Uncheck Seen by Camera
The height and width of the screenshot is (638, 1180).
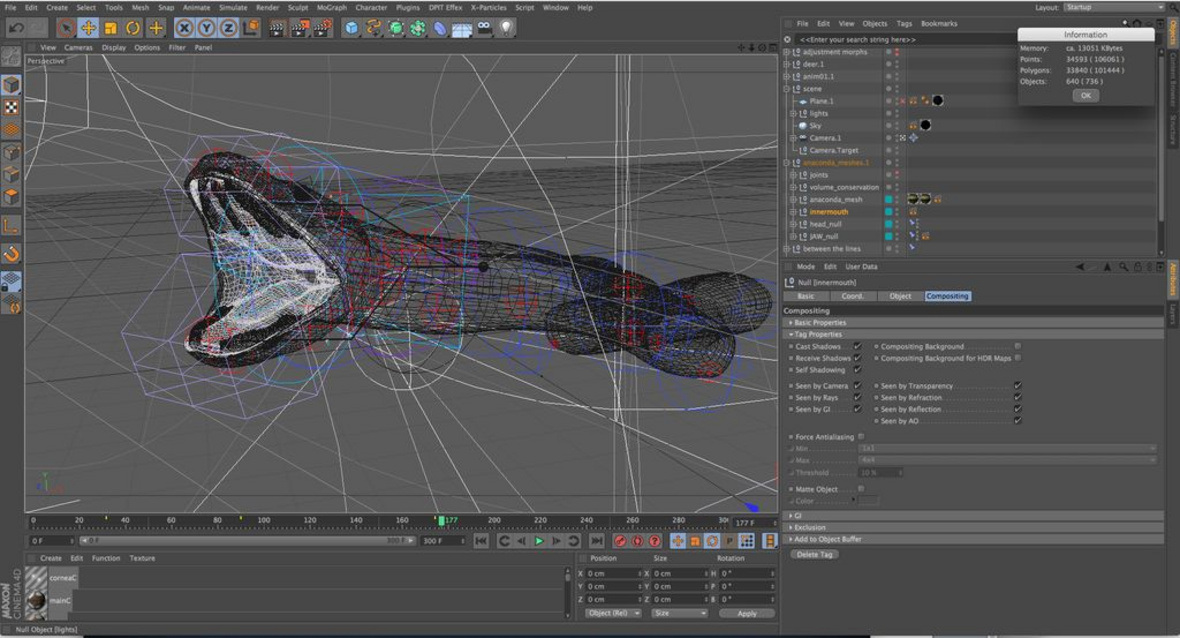click(x=857, y=385)
